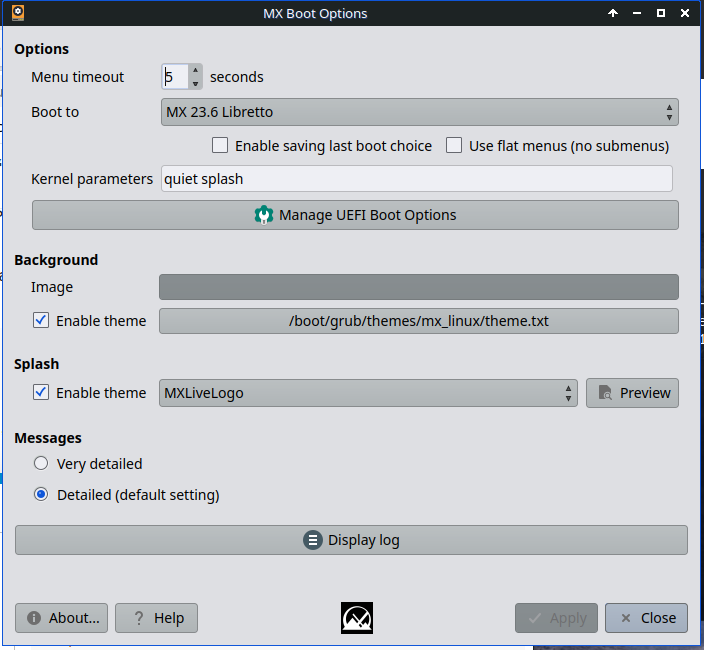This screenshot has height=650, width=704.
Task: Click the keep-window-on-top arrow in title bar
Action: point(613,14)
